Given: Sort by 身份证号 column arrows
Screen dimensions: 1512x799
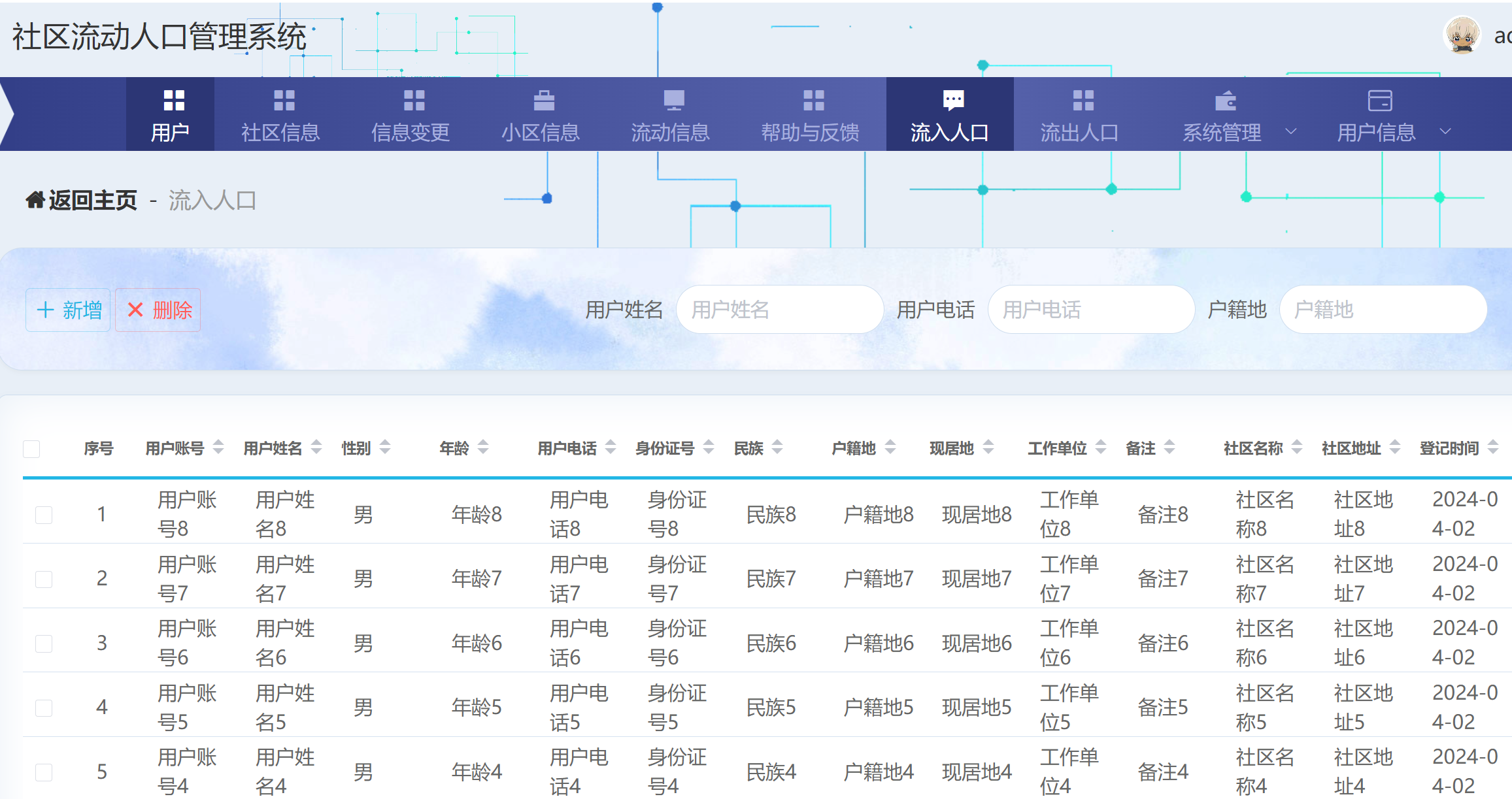Looking at the screenshot, I should [x=709, y=448].
